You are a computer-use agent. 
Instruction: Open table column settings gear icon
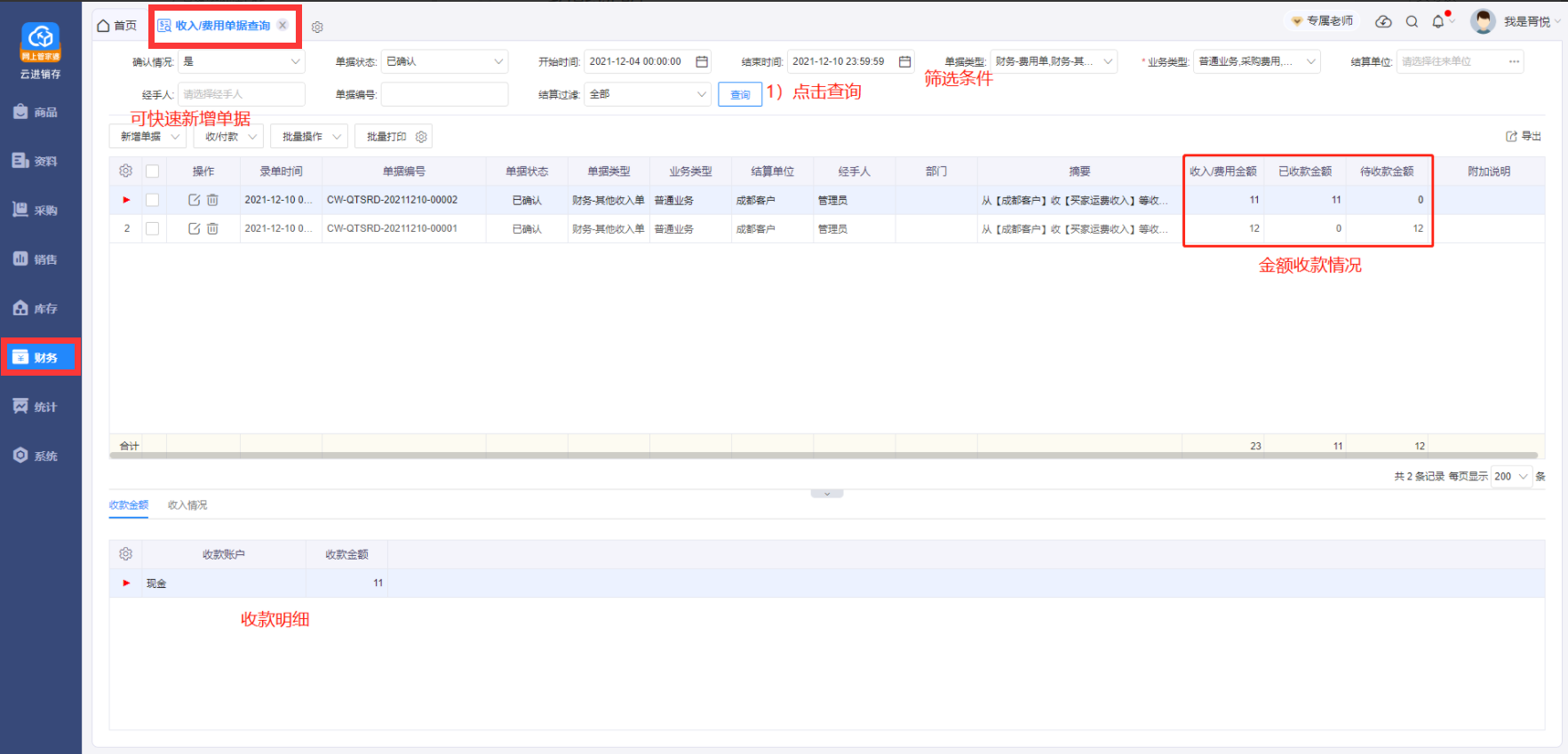pyautogui.click(x=125, y=171)
